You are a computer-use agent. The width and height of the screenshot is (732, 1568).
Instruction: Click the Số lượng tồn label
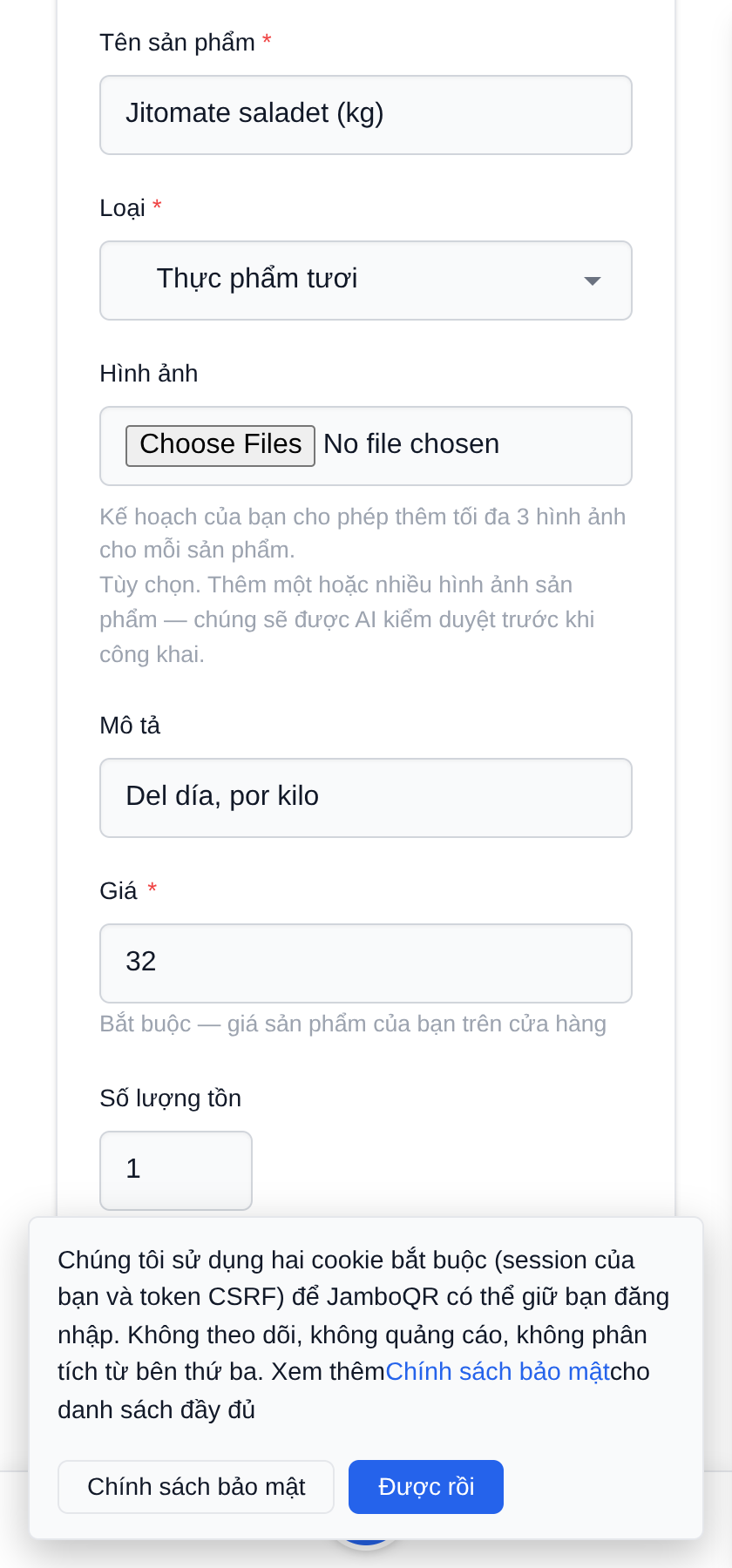point(171,1098)
